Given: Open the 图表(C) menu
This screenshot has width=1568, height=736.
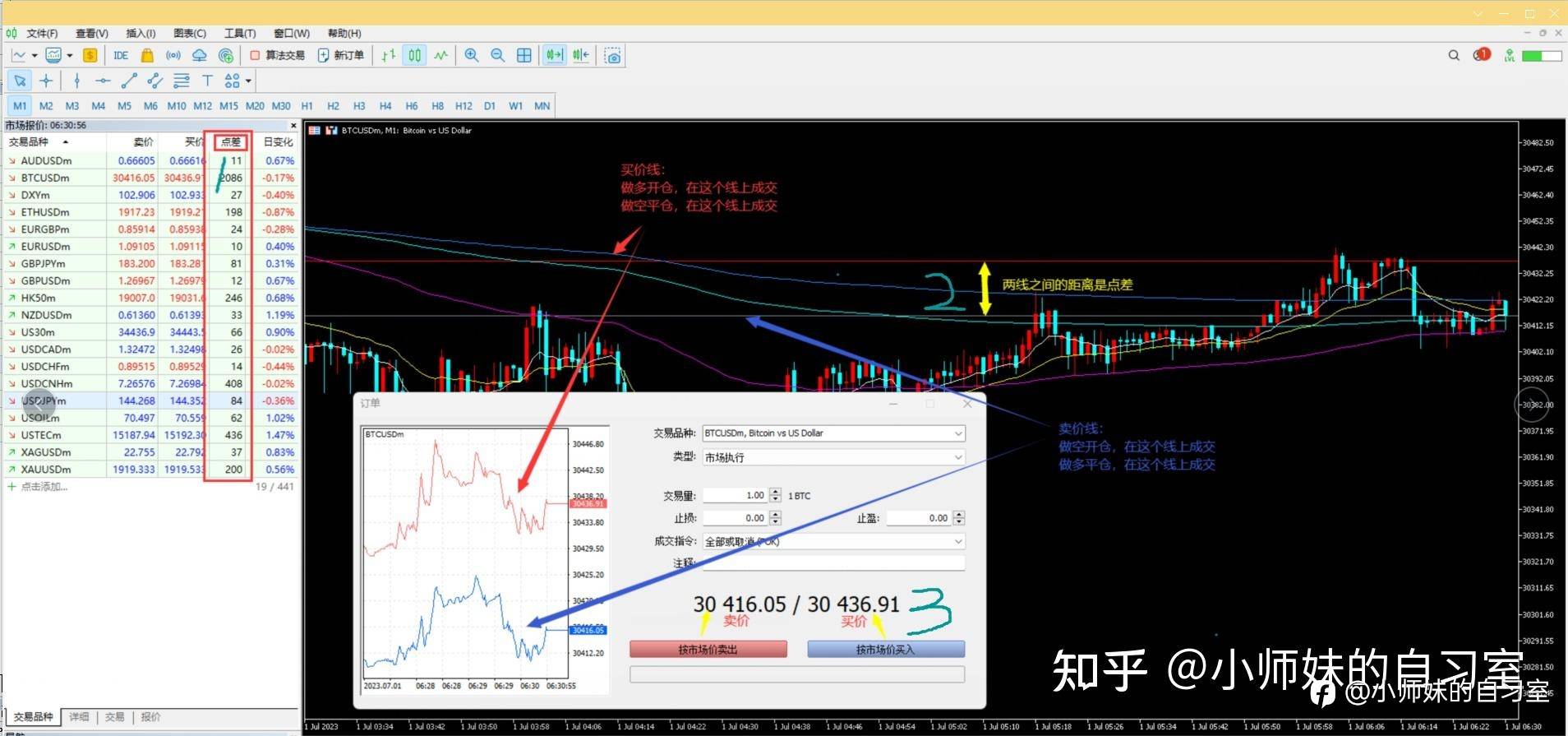Looking at the screenshot, I should point(190,33).
